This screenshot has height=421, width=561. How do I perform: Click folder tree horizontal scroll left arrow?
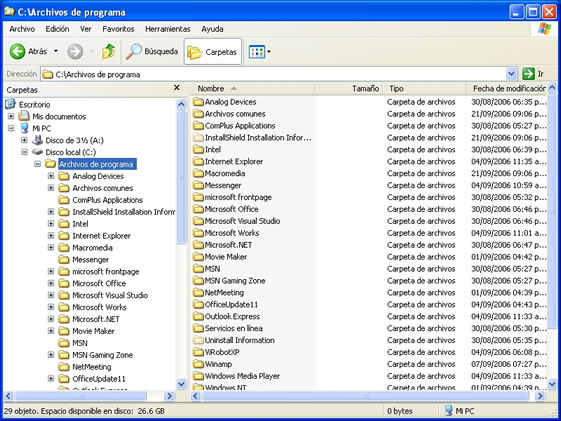click(9, 396)
